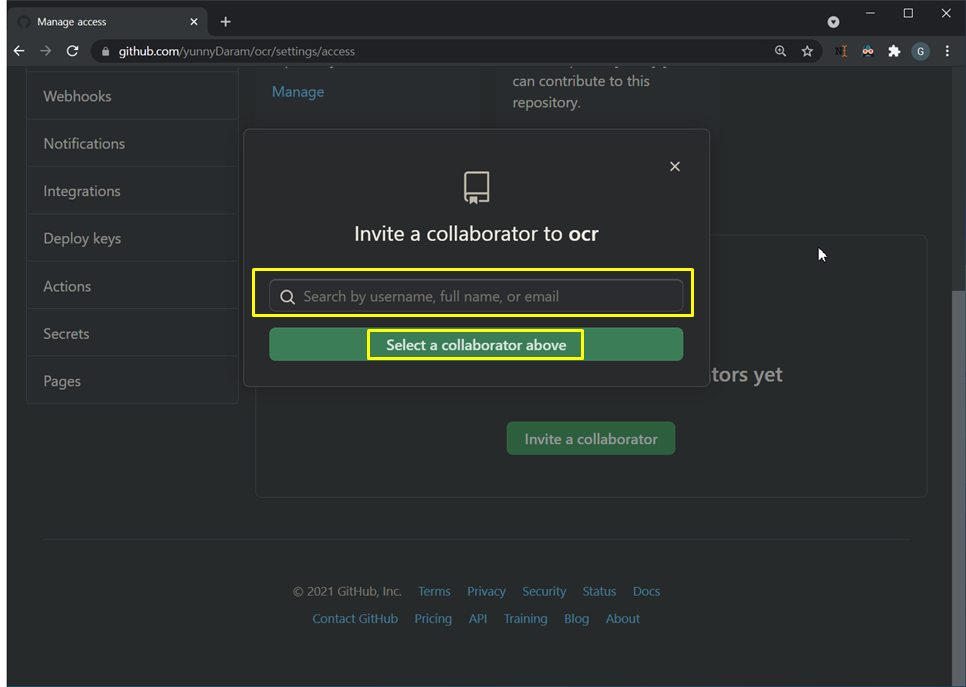Open the Privacy footer link
The image size is (966, 687).
point(486,591)
